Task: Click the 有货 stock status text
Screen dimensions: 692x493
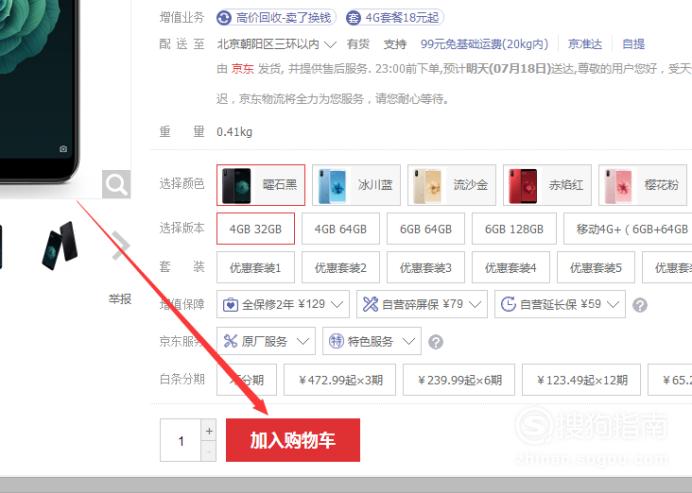Action: [x=358, y=44]
